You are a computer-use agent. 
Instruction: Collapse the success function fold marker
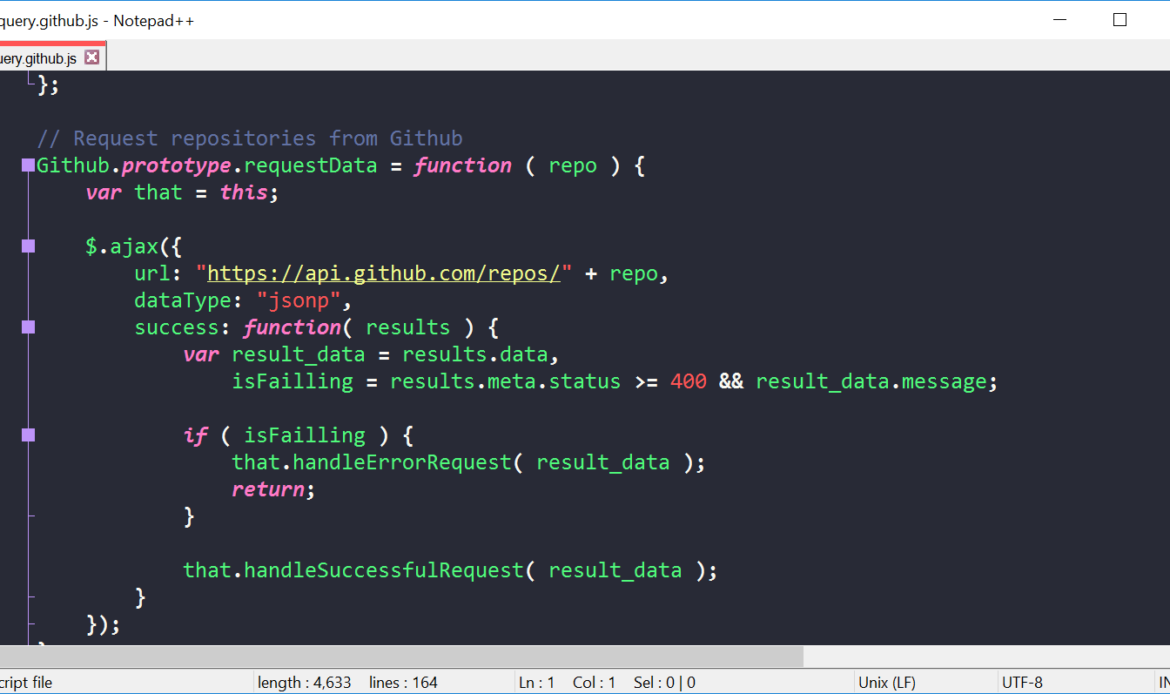(28, 327)
